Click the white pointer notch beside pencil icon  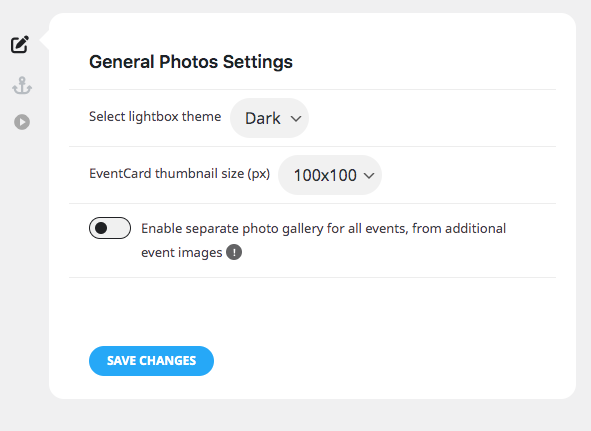(44, 40)
